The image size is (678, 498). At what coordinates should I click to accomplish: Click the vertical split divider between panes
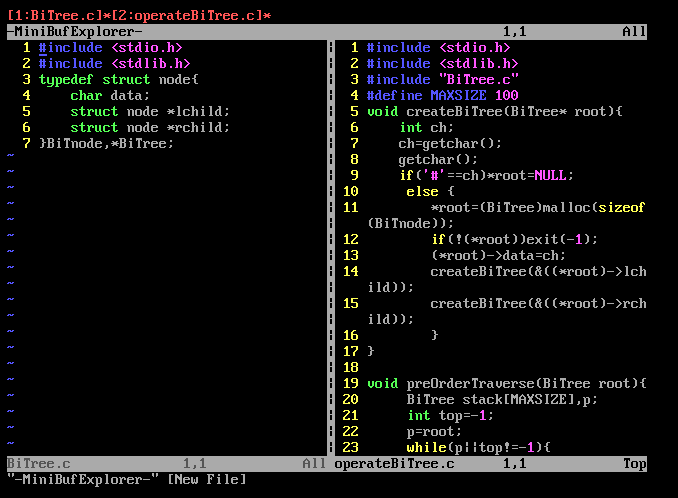pos(331,248)
